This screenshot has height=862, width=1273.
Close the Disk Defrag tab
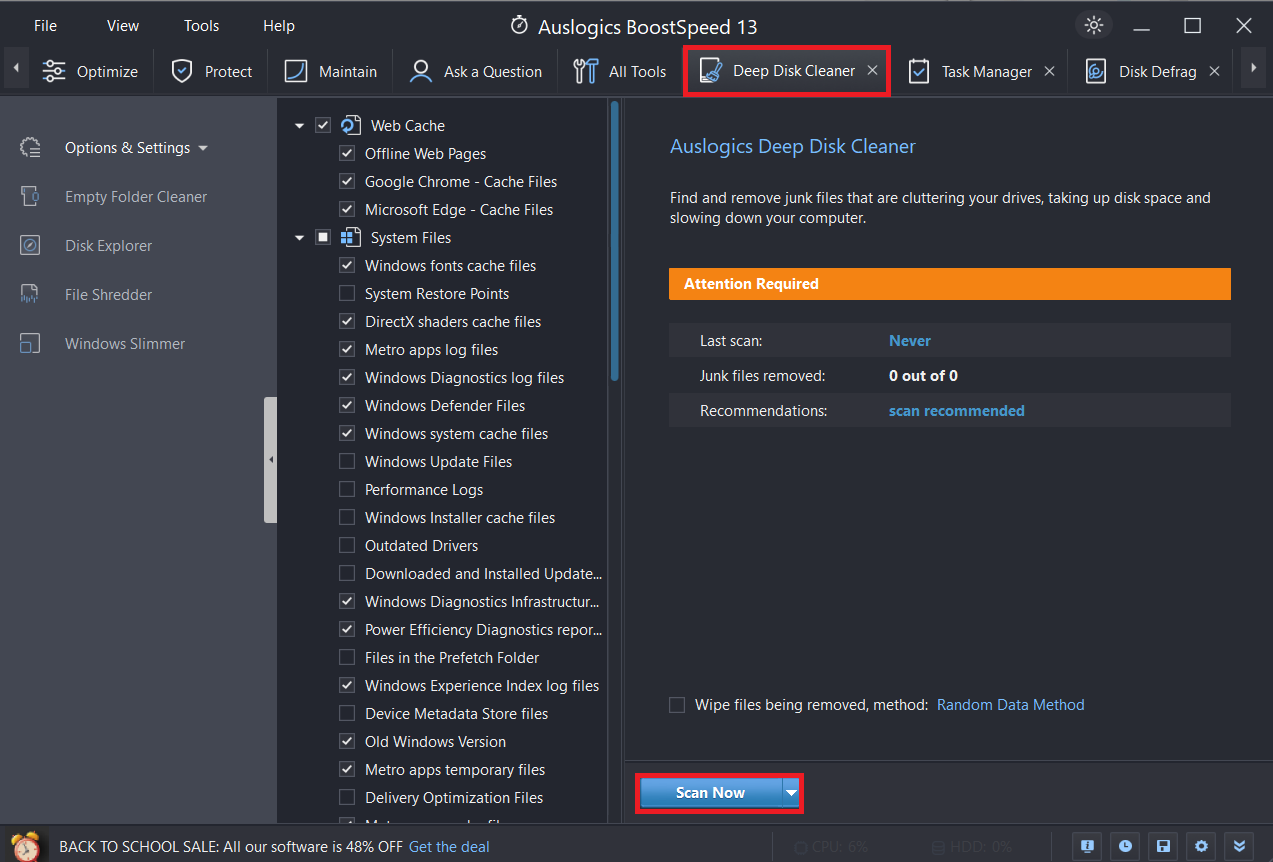1214,71
